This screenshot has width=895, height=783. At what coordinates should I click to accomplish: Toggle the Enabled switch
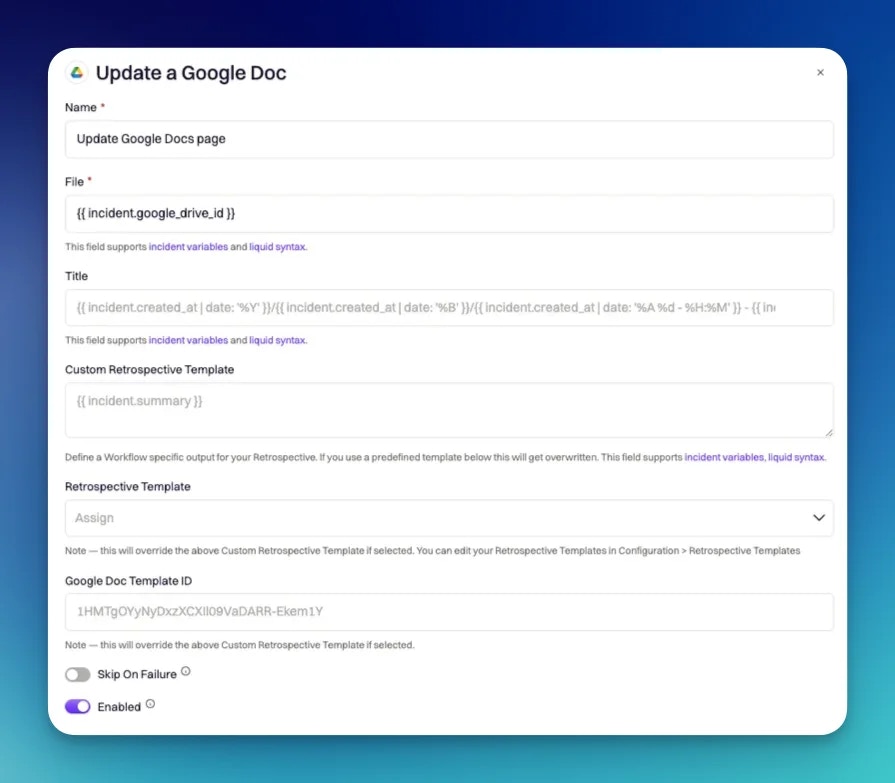[78, 707]
